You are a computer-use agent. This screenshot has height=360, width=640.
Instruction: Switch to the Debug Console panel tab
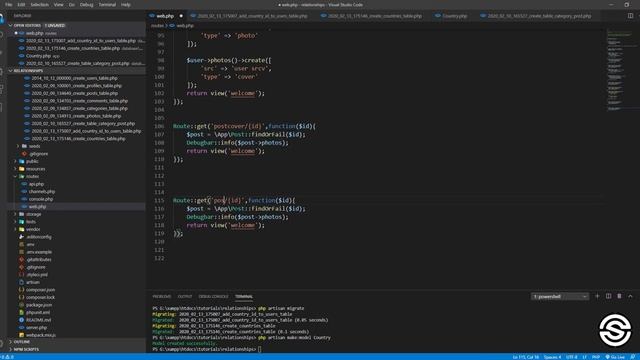213,296
